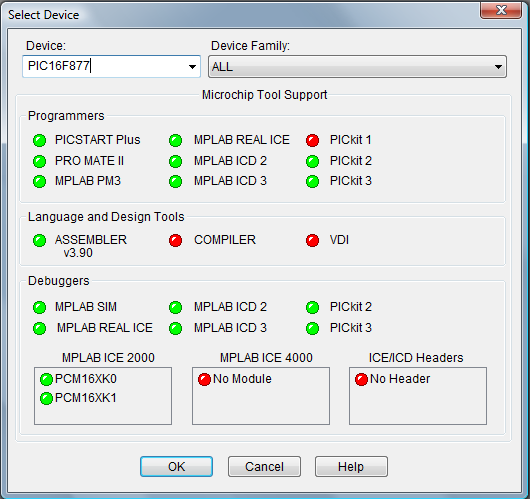Click the MPLAB PM3 programmer light
Viewport: 530px width, 499px height.
(40, 182)
